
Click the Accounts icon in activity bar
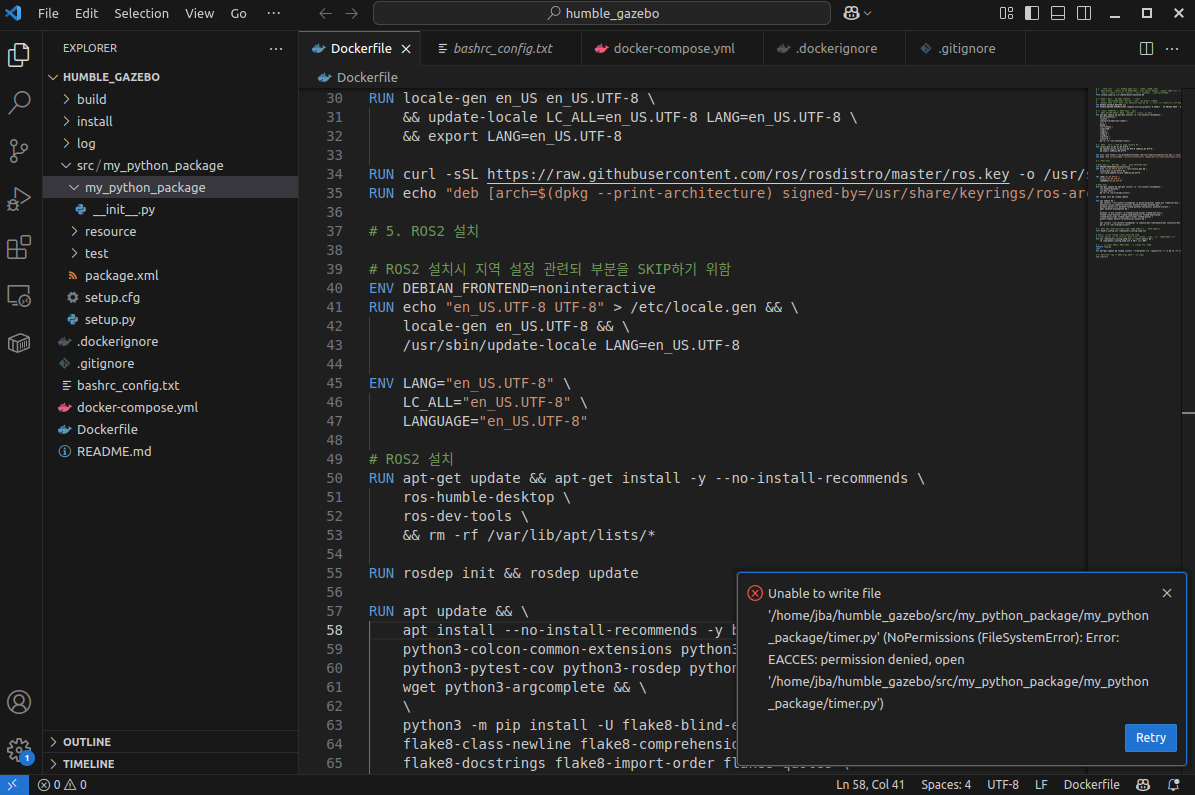[x=19, y=702]
